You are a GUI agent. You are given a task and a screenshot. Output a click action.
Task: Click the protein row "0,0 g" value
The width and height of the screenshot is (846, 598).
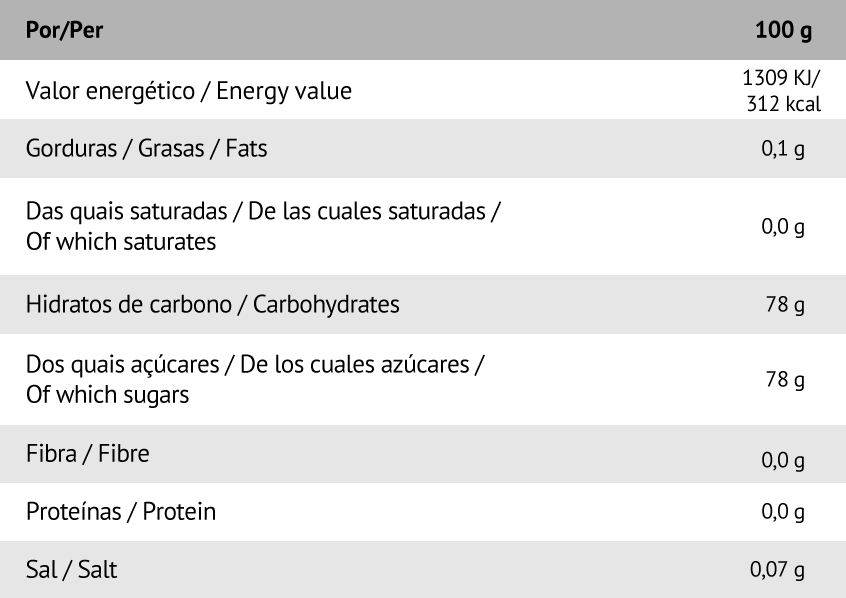click(x=783, y=513)
